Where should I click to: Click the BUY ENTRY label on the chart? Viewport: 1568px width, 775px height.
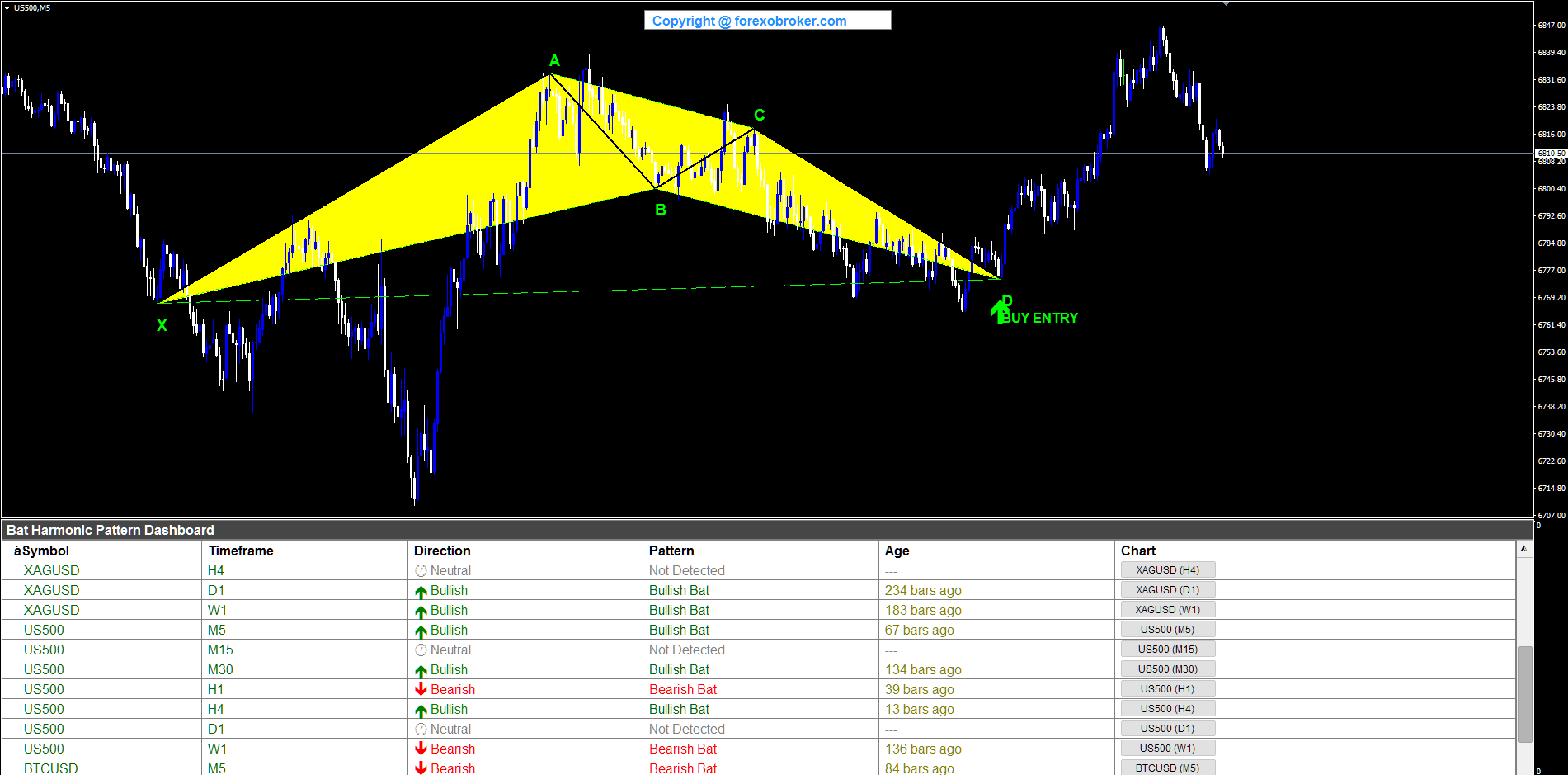(x=1040, y=318)
